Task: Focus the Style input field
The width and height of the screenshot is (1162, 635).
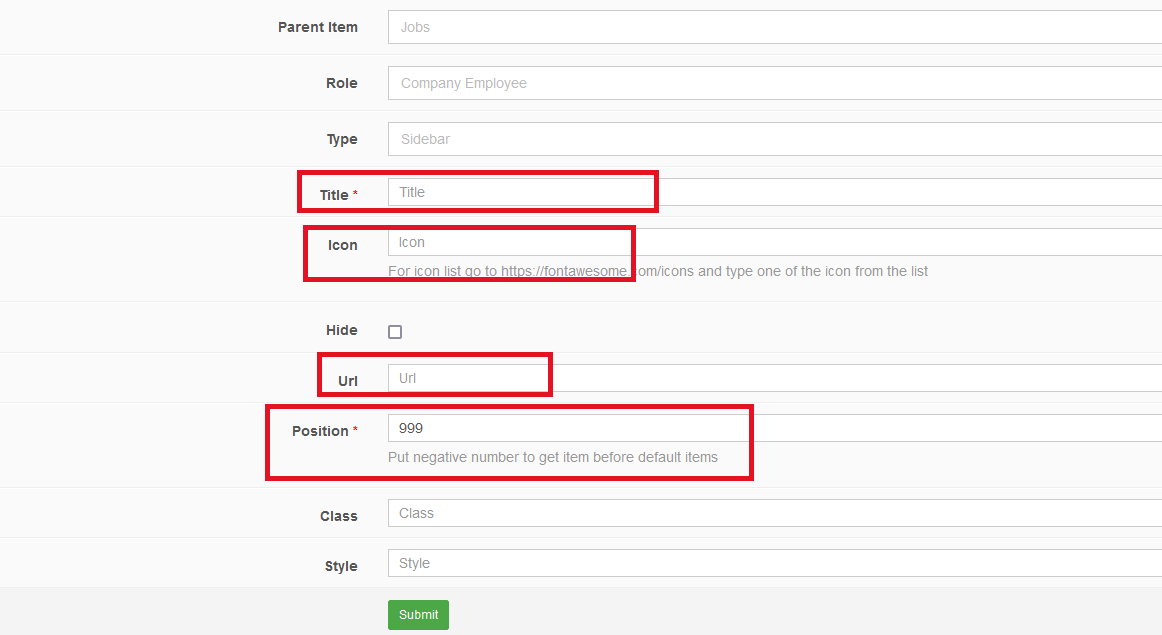Action: (700, 563)
